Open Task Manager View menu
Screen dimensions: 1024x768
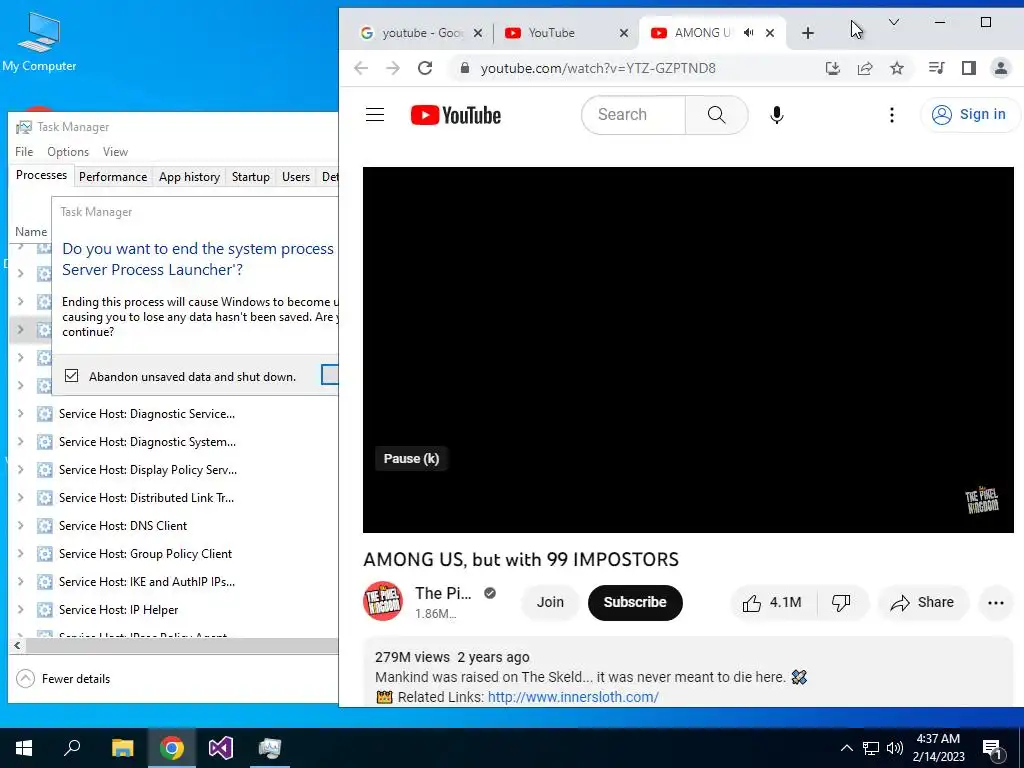click(x=115, y=152)
